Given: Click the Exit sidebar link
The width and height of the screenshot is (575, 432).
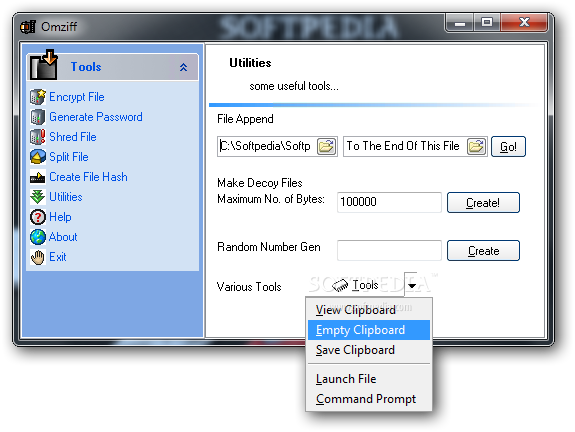Looking at the screenshot, I should (58, 257).
